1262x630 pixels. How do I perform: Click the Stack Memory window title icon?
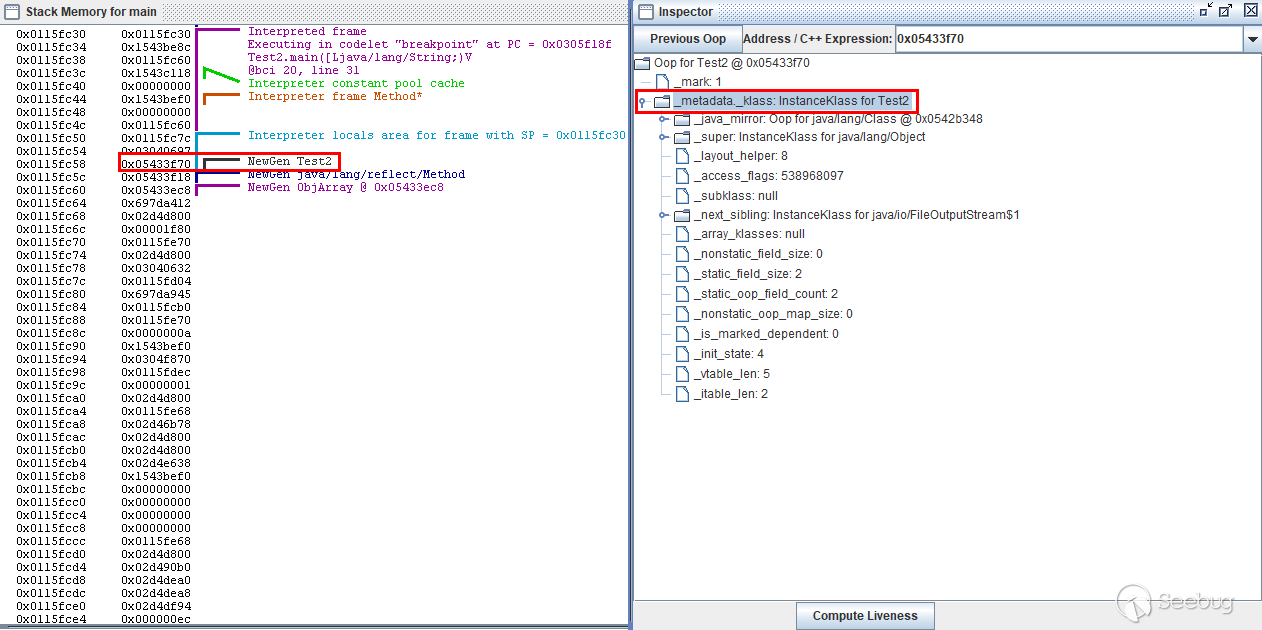(11, 12)
